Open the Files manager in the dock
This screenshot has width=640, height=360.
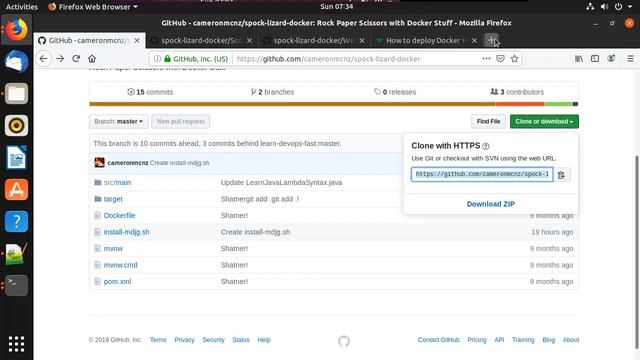[16, 93]
